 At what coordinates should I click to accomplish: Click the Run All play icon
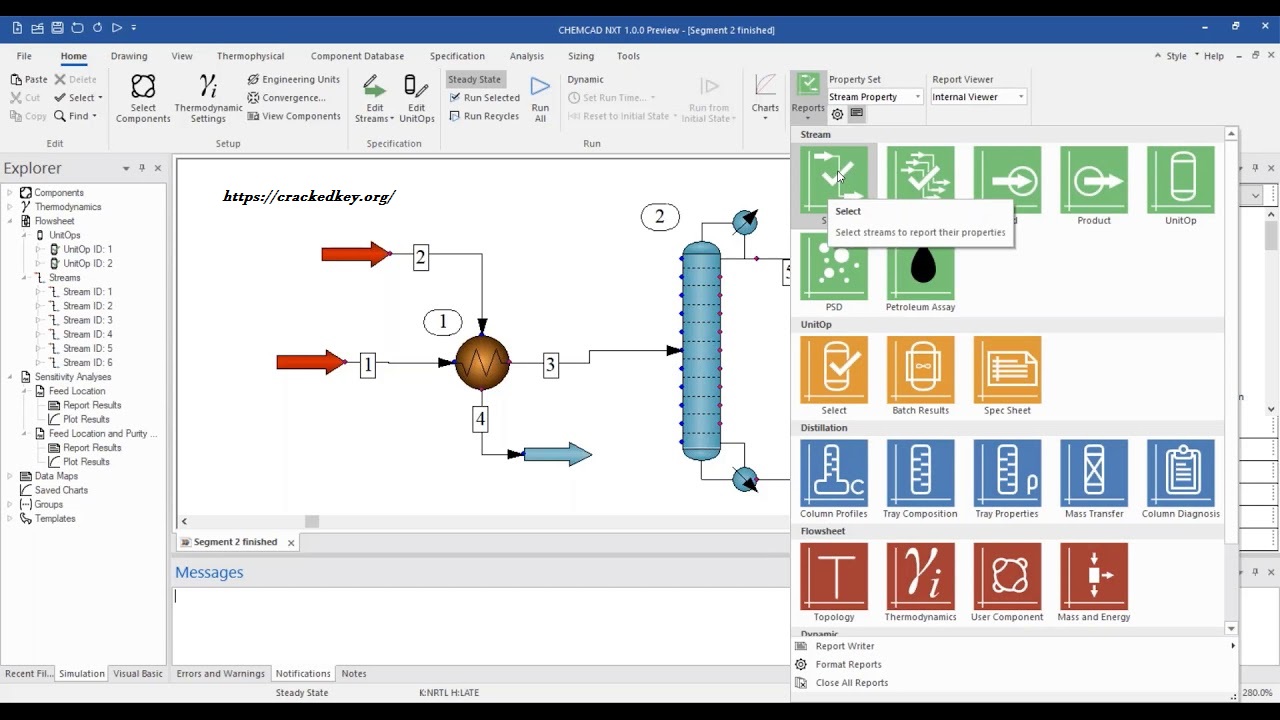pyautogui.click(x=540, y=99)
